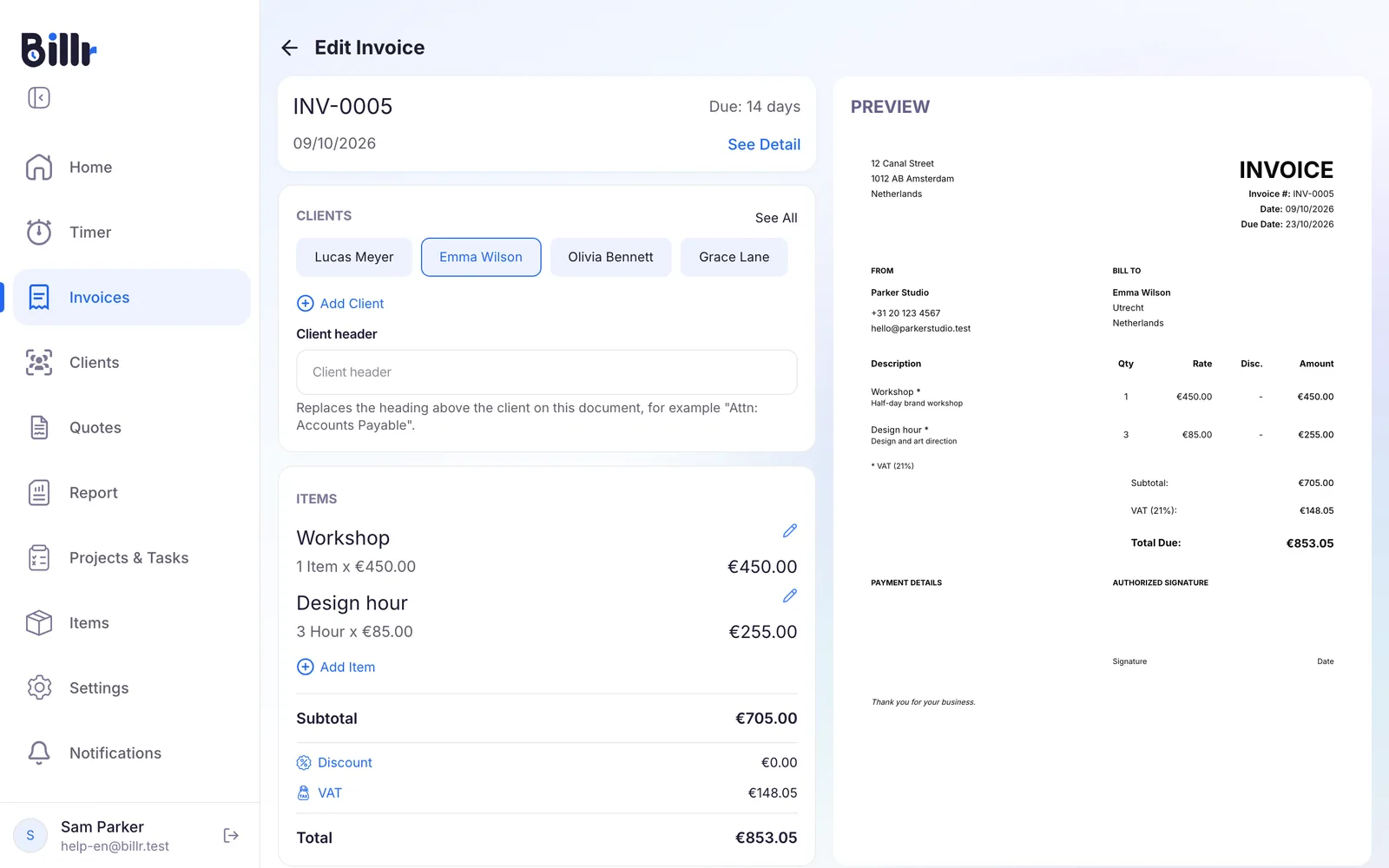Open the Quotes menu label

(95, 427)
